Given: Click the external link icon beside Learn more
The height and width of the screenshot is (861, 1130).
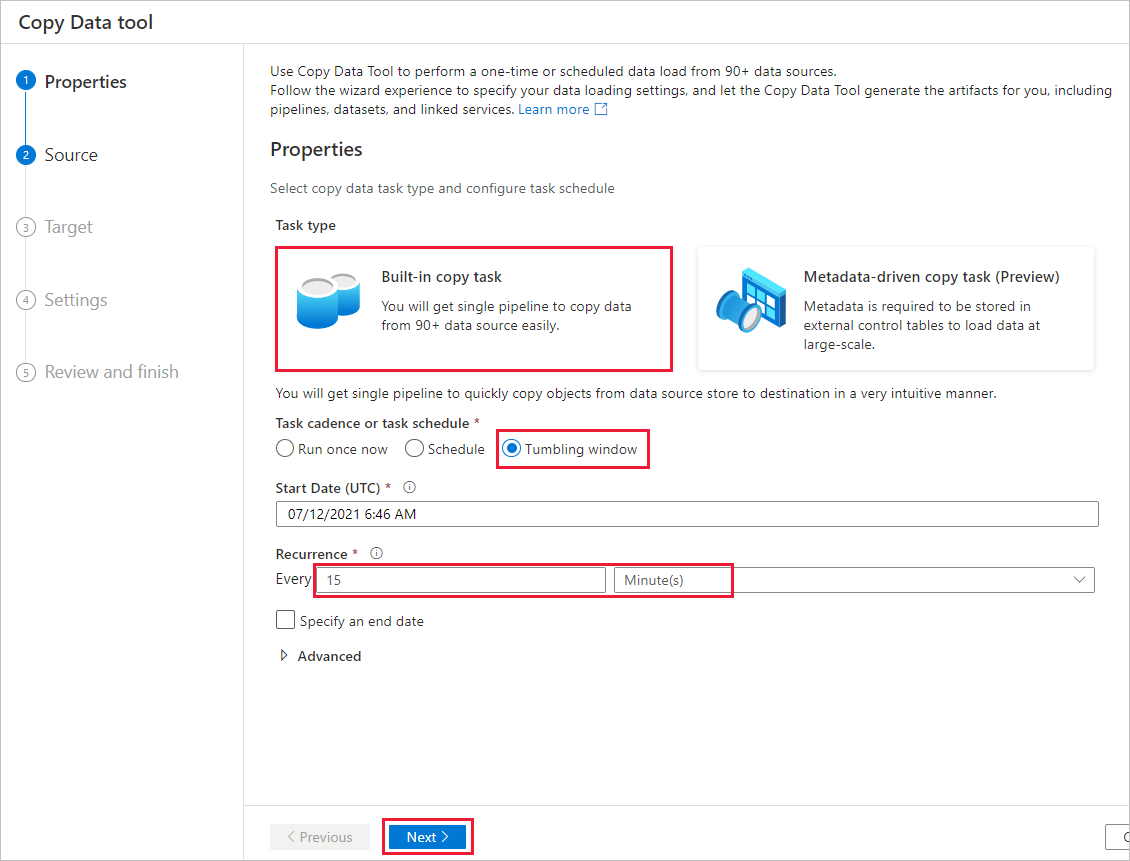Looking at the screenshot, I should tap(601, 110).
